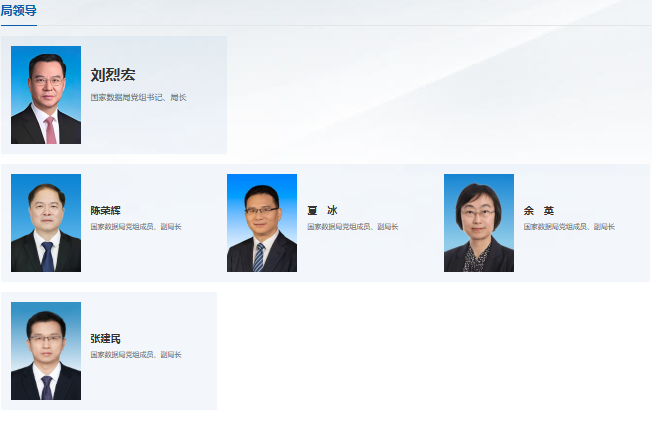Open the portrait photo beside 陈荣辉
Viewport: 652px width, 430px height.
point(46,223)
